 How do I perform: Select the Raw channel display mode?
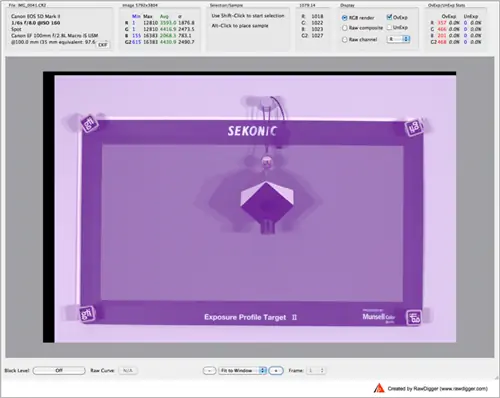point(345,39)
